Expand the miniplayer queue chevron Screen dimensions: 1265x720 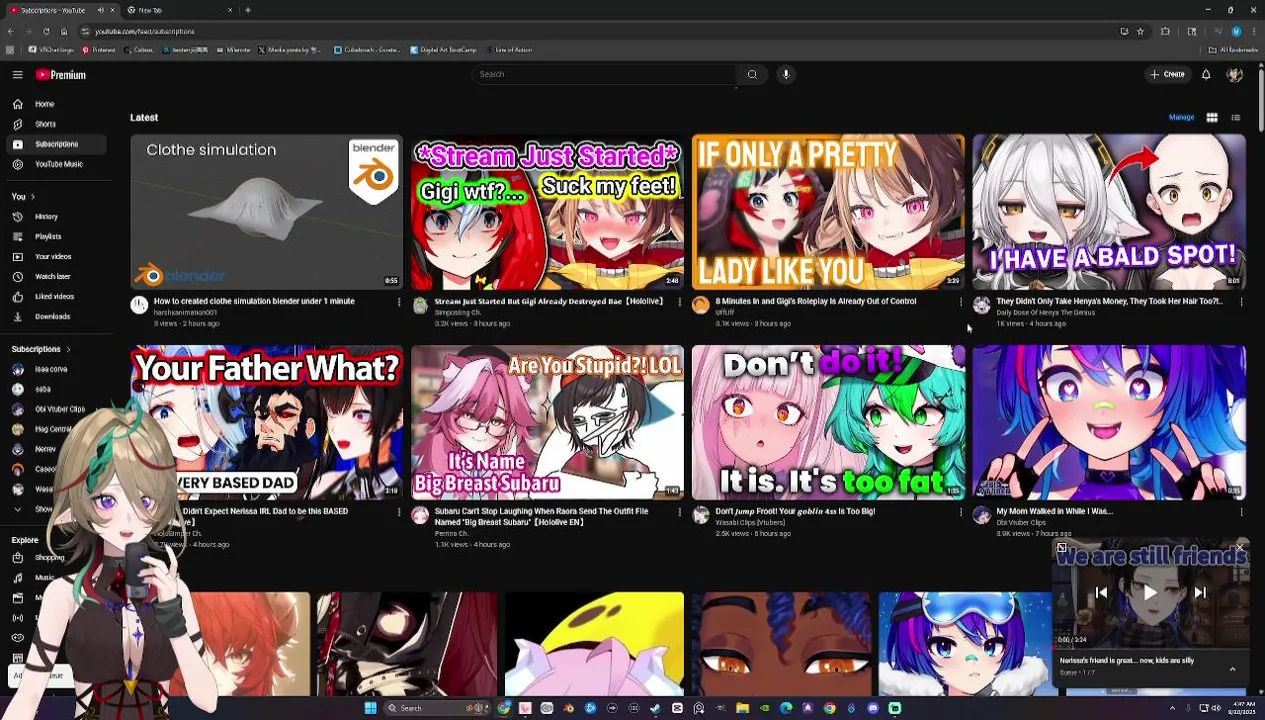click(x=1232, y=669)
